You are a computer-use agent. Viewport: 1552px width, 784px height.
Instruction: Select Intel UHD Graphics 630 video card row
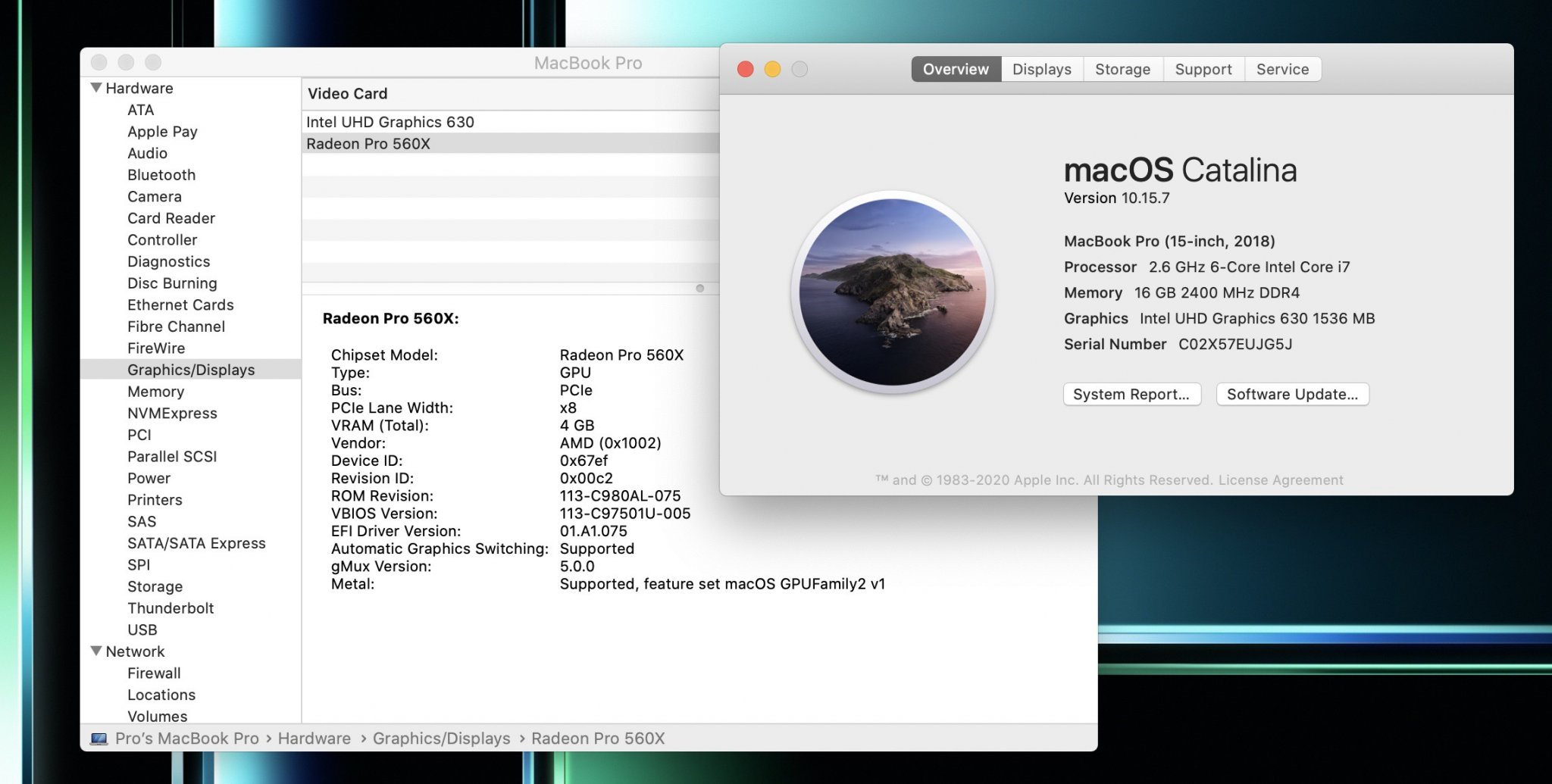tap(510, 122)
